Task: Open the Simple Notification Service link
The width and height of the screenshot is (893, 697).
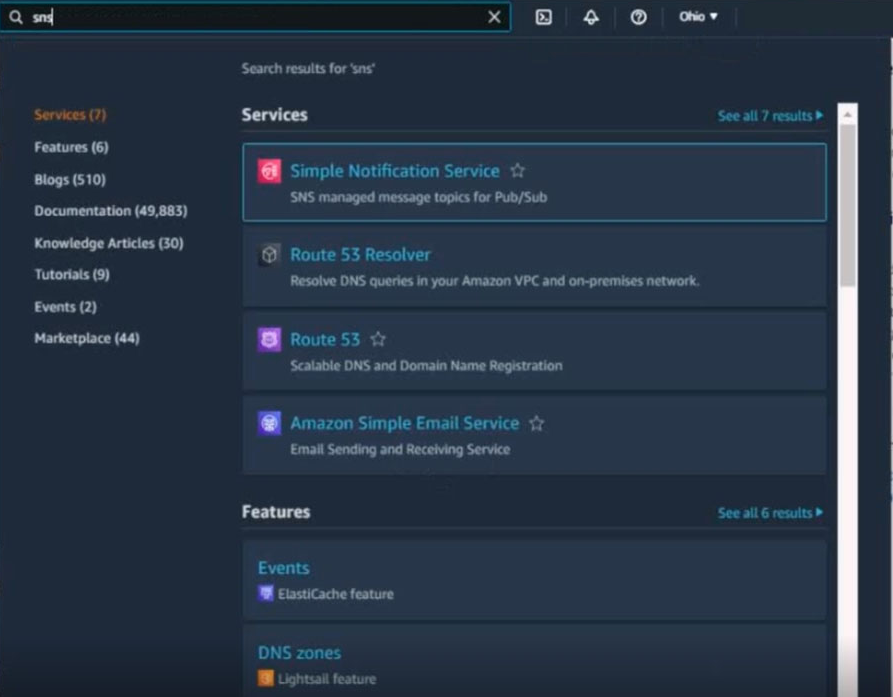Action: [x=395, y=171]
